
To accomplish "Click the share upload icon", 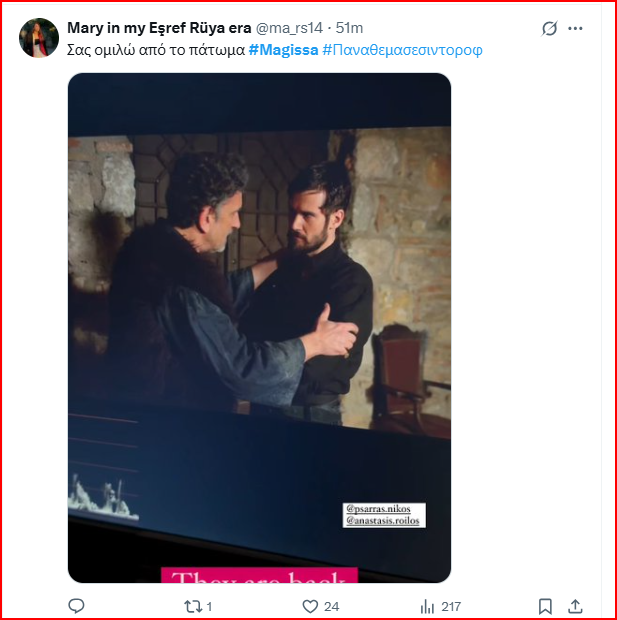I will tap(575, 606).
